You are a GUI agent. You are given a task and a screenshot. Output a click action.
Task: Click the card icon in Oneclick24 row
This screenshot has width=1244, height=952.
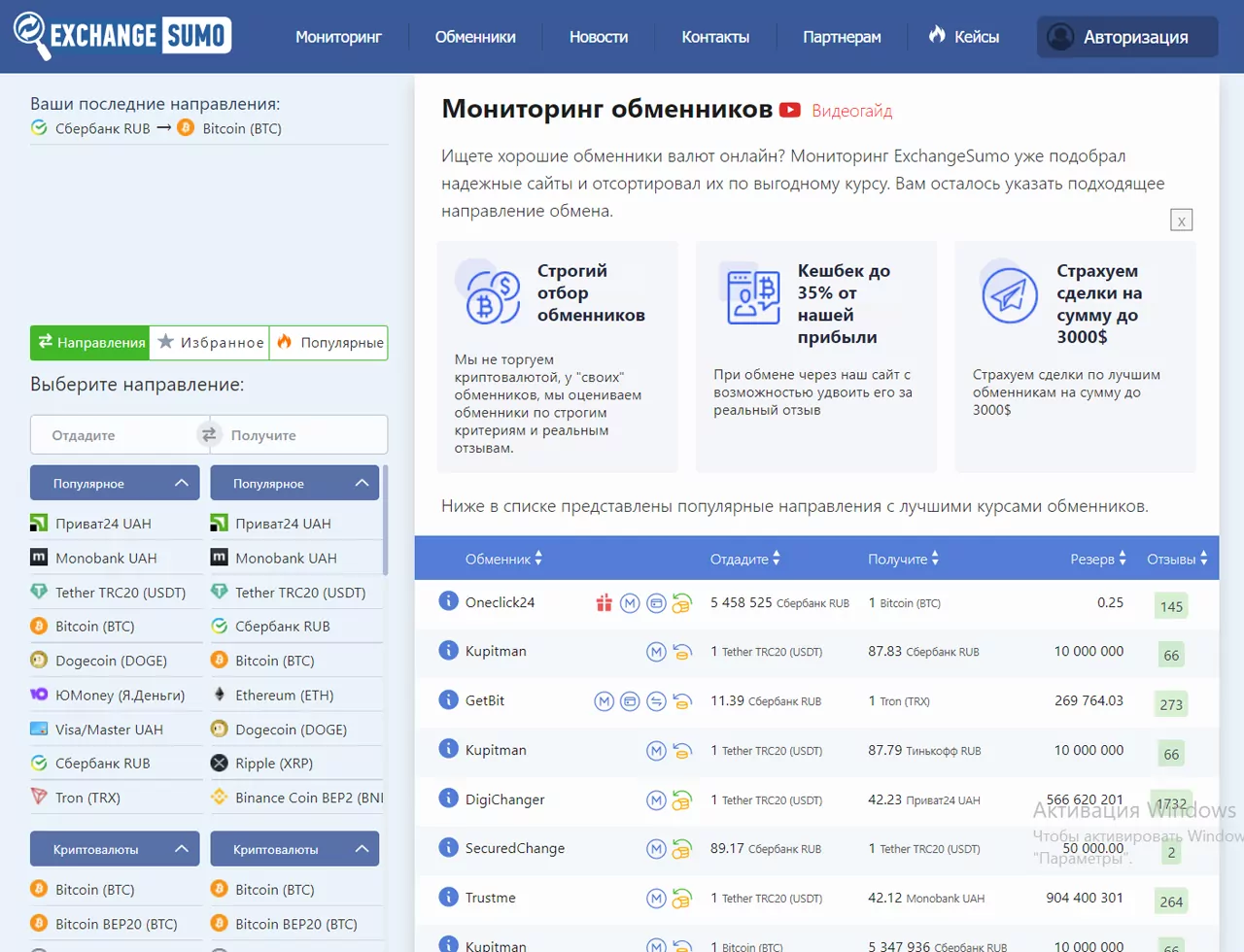[x=656, y=603]
